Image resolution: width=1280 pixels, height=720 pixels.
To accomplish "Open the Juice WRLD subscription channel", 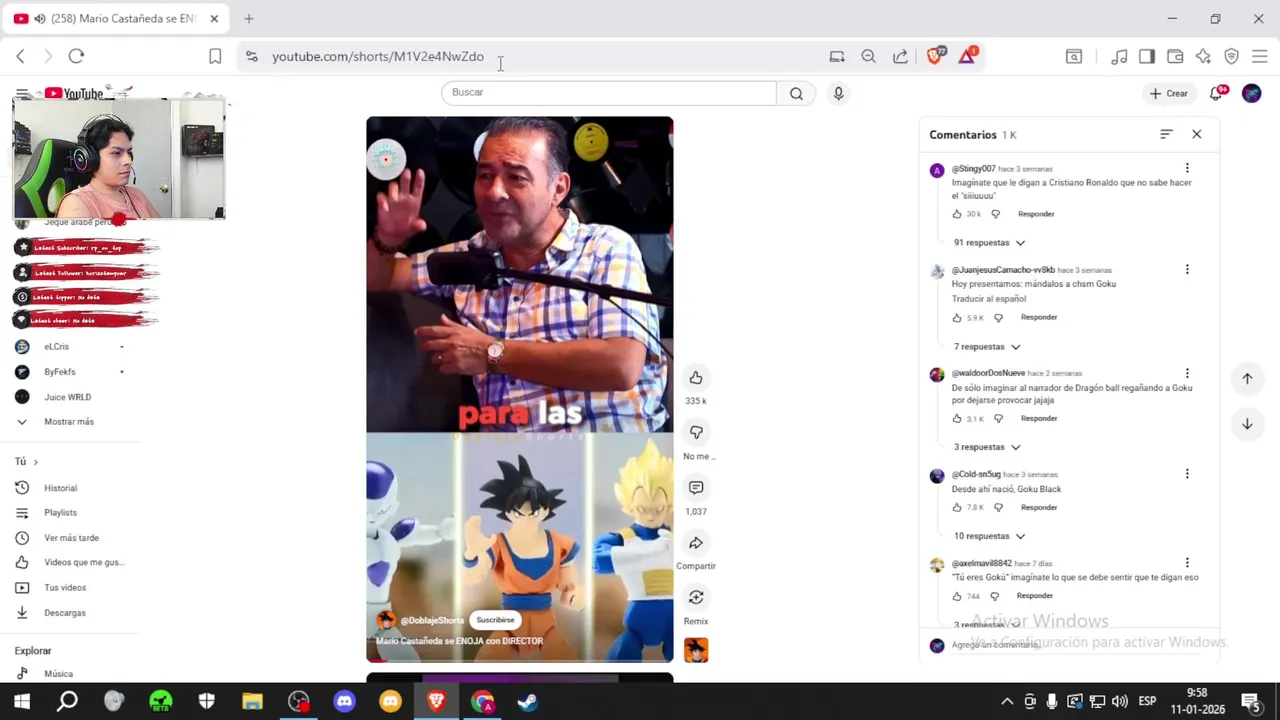I will coord(67,397).
